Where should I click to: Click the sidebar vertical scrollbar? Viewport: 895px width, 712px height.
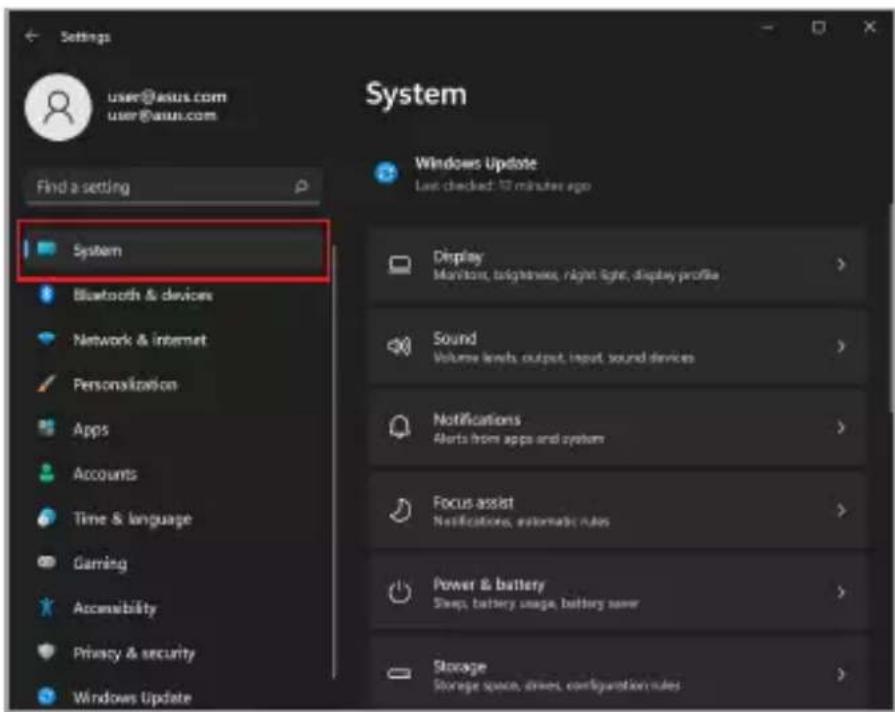click(334, 462)
